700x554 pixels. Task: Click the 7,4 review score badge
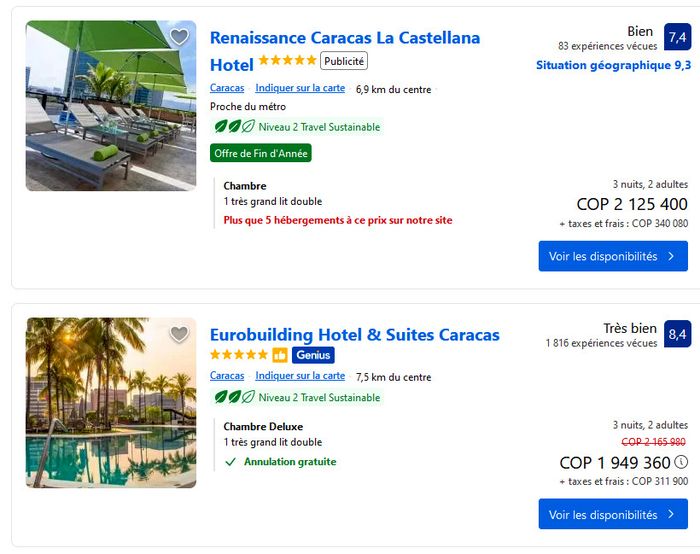[x=677, y=38]
